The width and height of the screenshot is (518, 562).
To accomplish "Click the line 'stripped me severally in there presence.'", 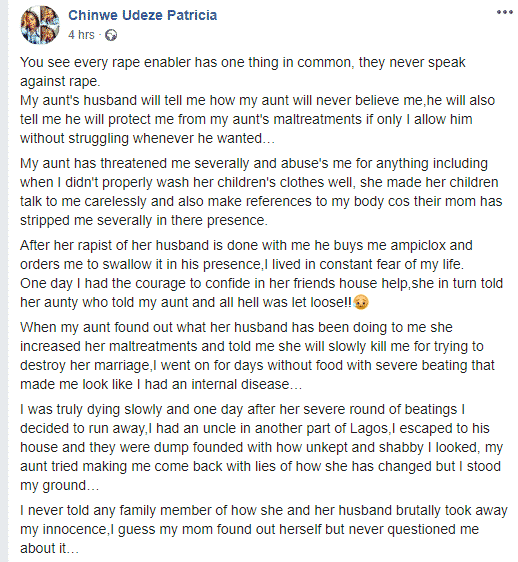I will (144, 220).
